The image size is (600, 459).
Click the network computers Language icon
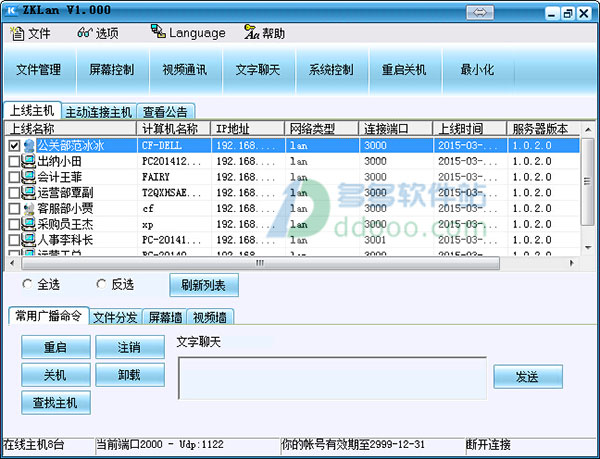[158, 31]
